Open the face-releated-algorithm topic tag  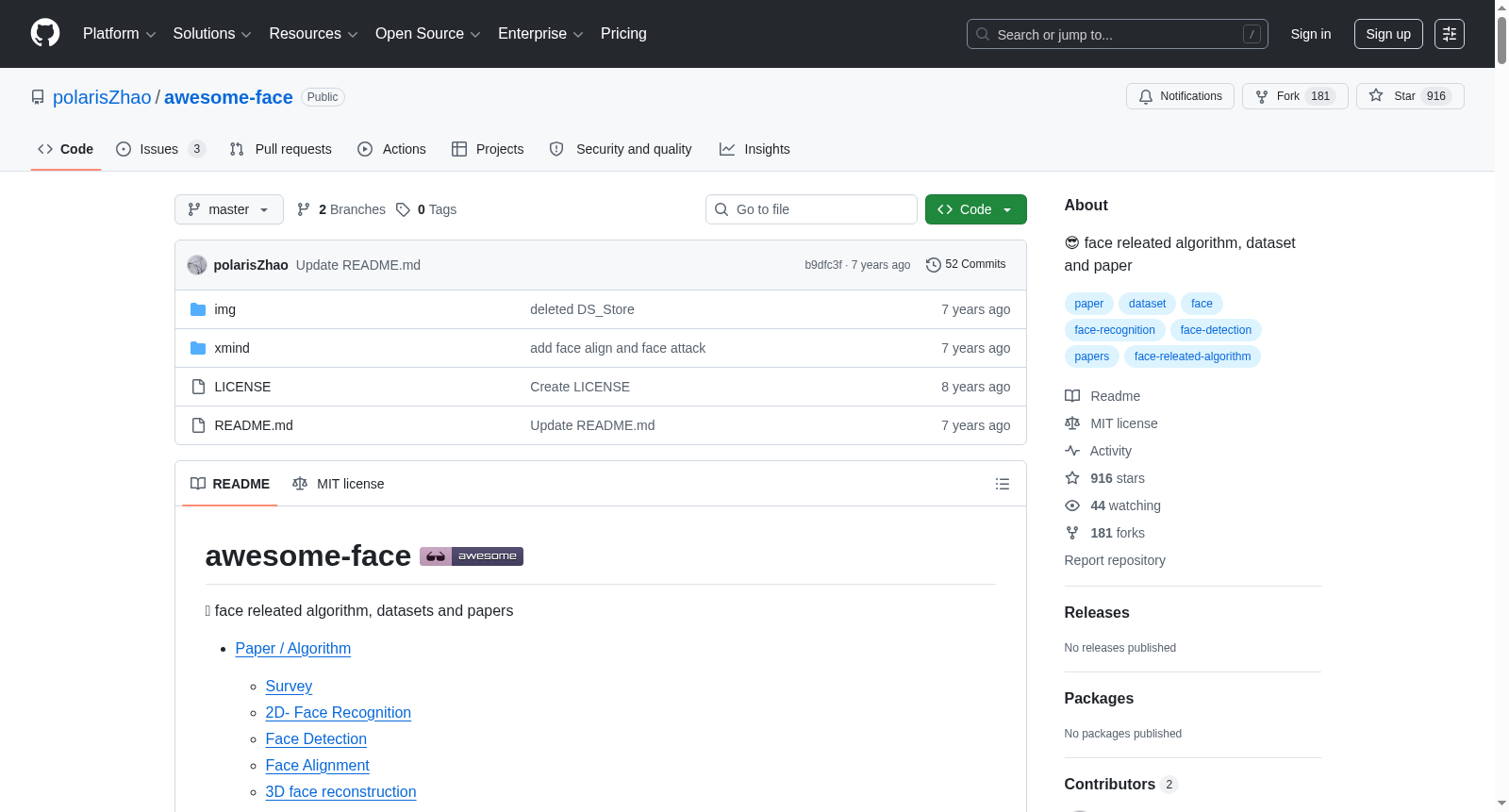[x=1192, y=356]
